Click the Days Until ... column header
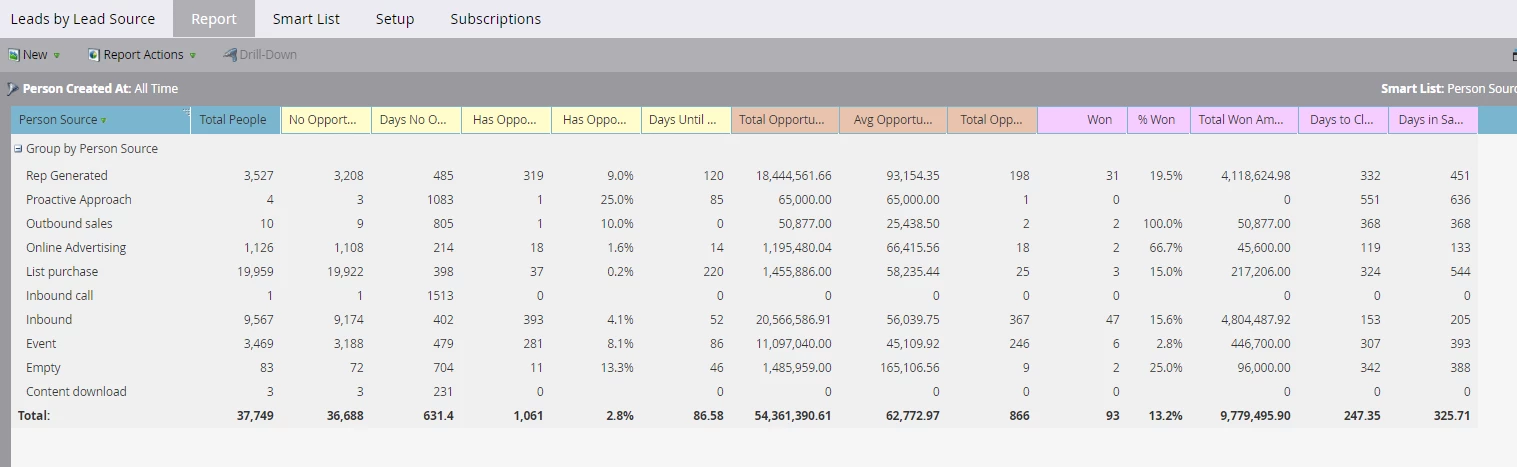1517x467 pixels. coord(685,120)
